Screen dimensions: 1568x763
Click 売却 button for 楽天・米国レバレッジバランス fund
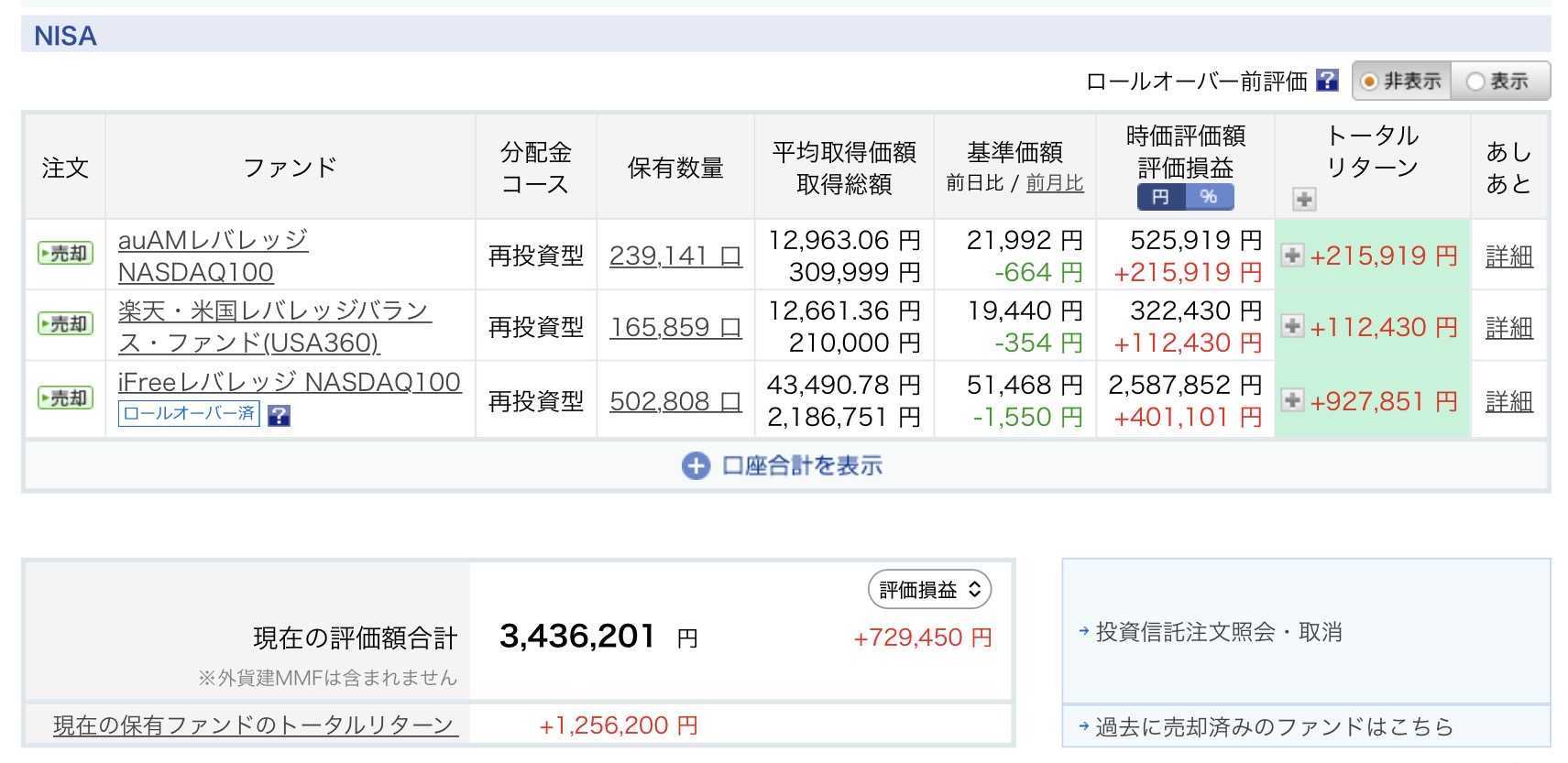click(65, 323)
